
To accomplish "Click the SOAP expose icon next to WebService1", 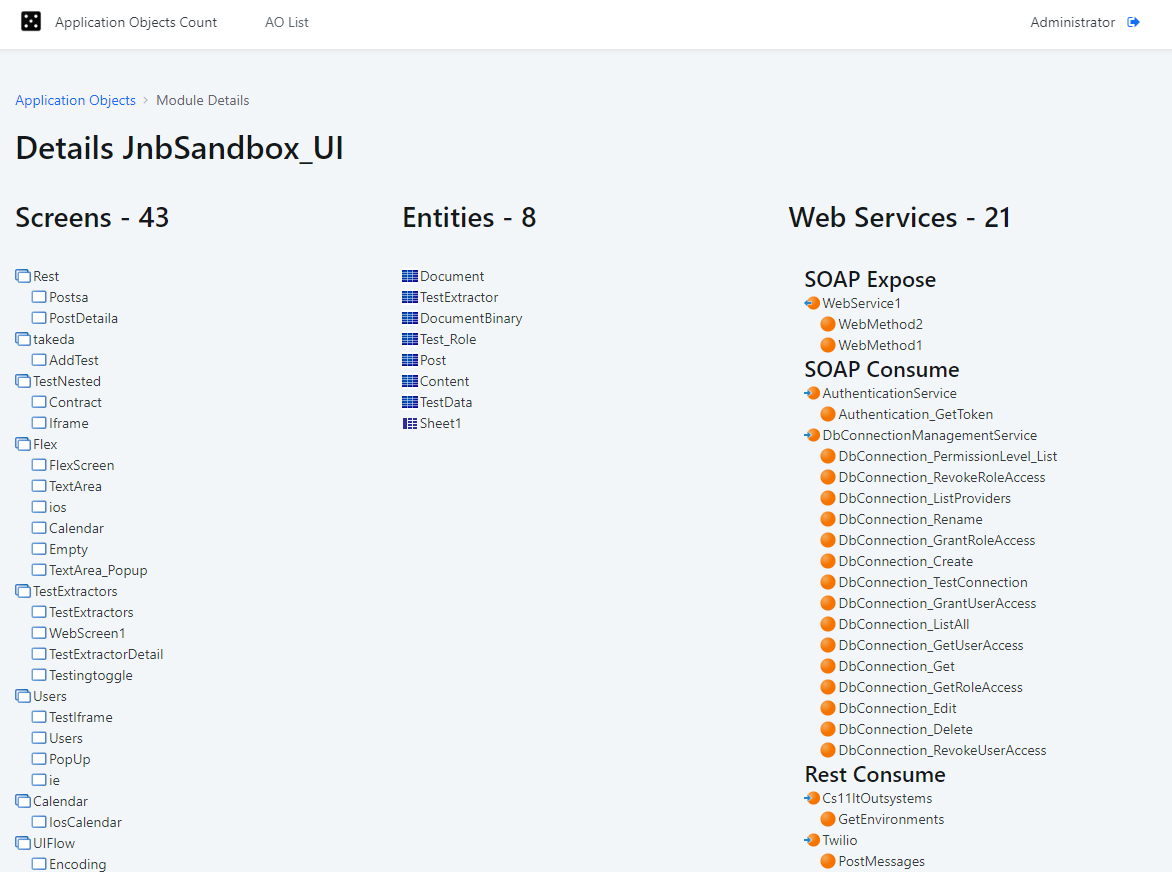I will point(812,302).
